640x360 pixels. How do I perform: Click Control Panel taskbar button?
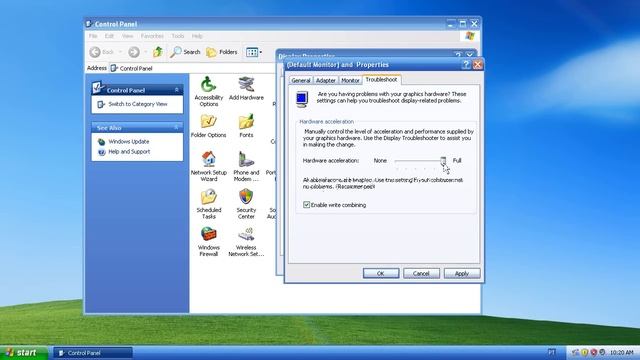(x=93, y=353)
